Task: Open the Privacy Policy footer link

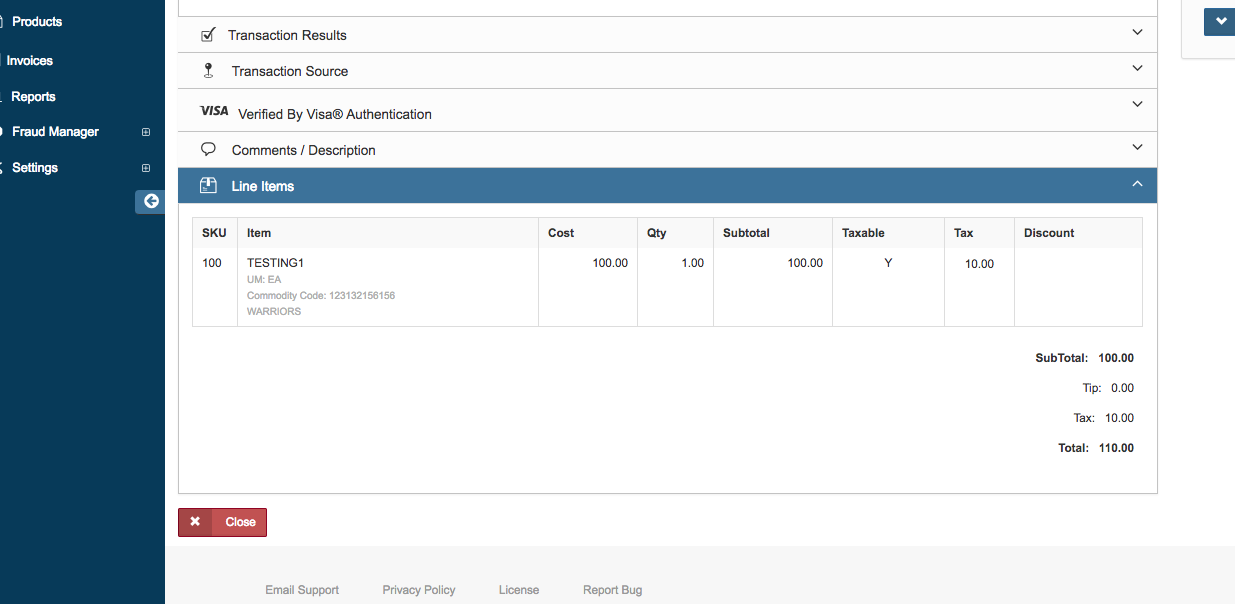Action: coord(418,590)
